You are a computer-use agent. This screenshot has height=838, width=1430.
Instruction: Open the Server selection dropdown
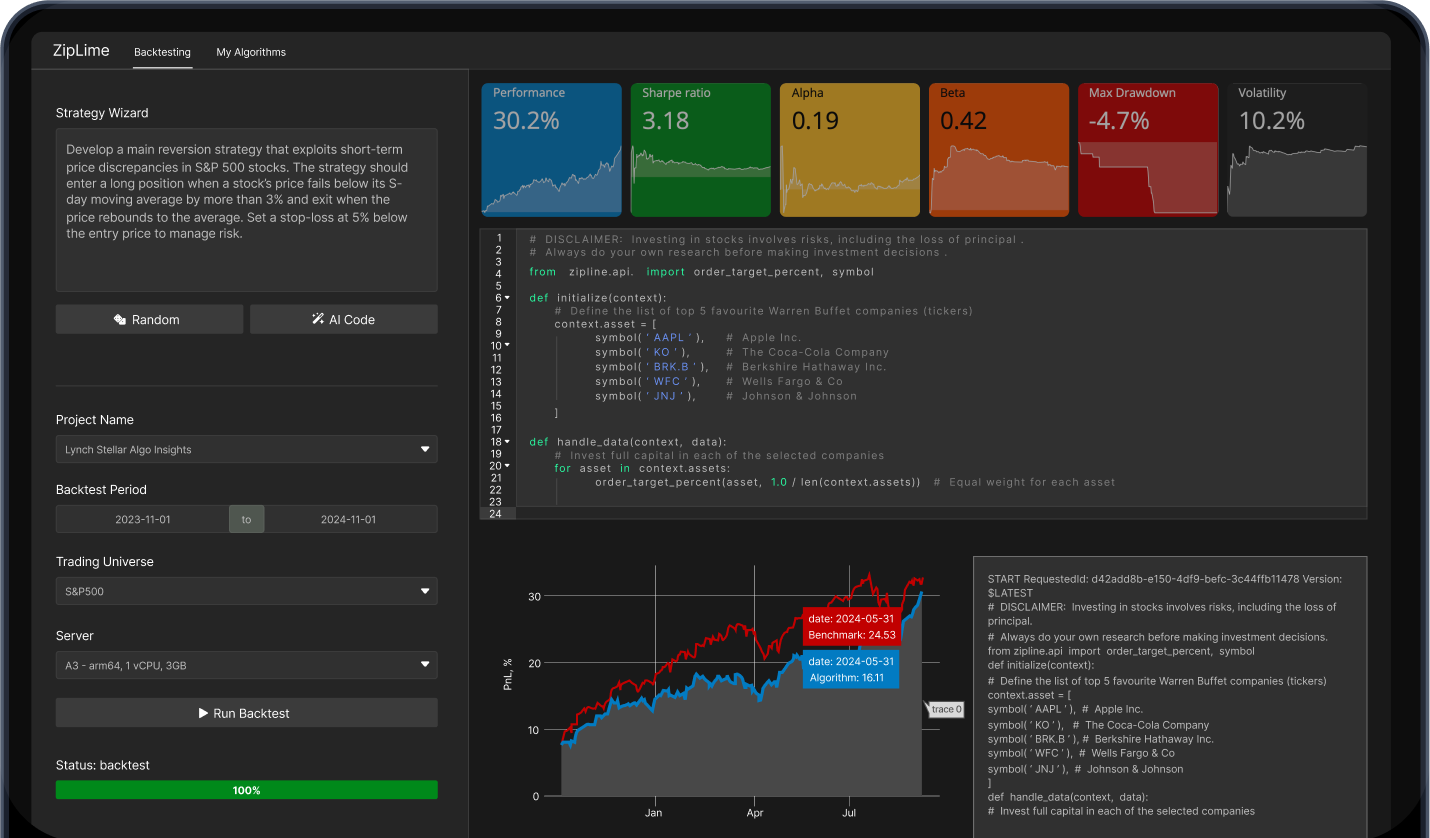pyautogui.click(x=246, y=665)
